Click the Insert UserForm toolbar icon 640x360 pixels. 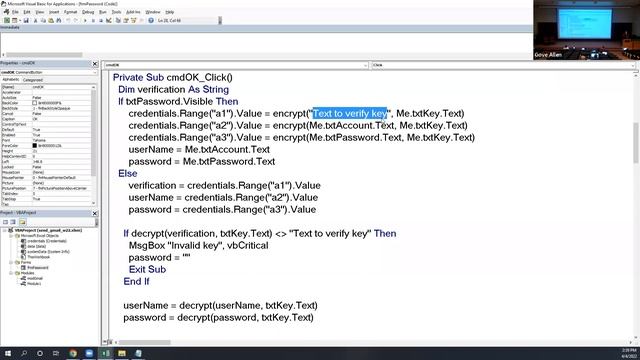[15, 20]
